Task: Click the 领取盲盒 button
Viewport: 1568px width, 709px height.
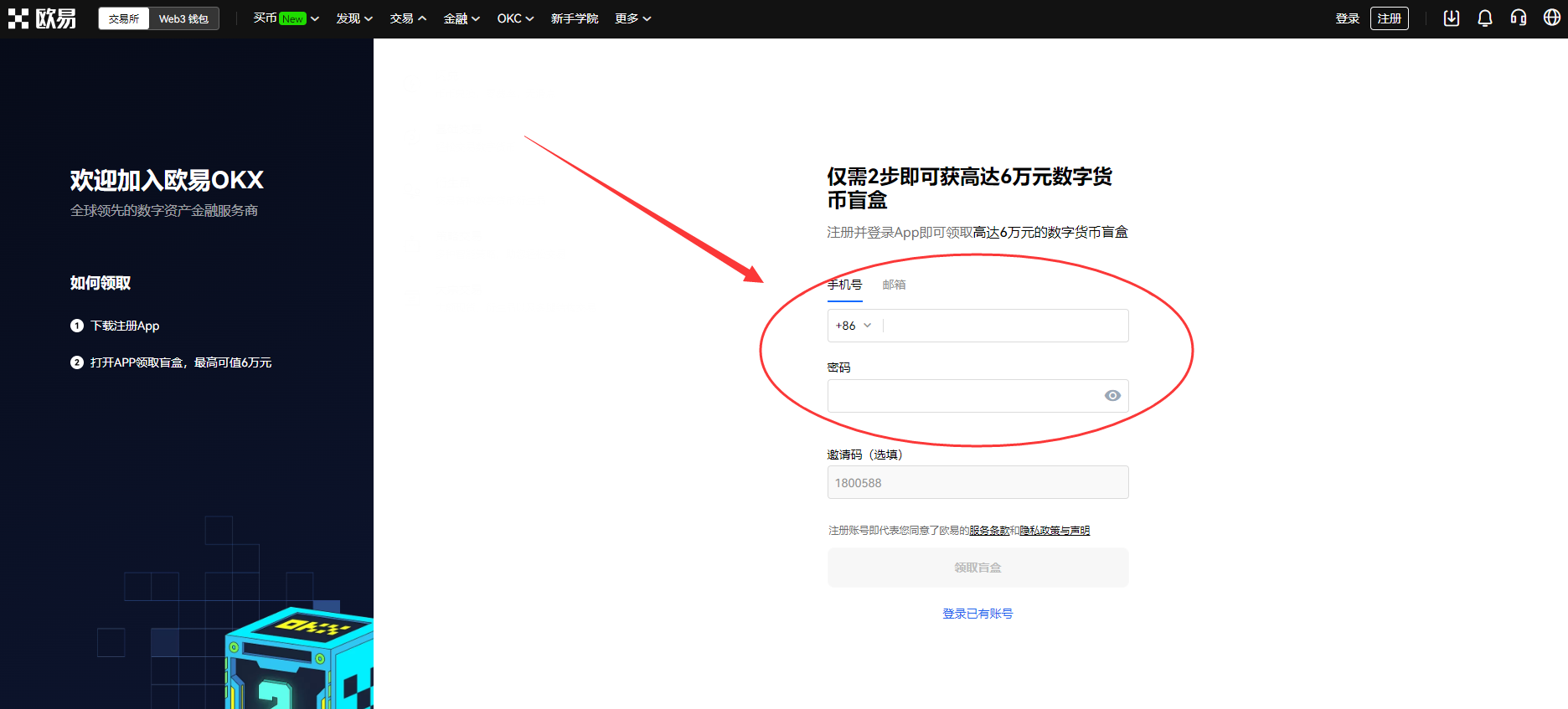Action: point(977,568)
